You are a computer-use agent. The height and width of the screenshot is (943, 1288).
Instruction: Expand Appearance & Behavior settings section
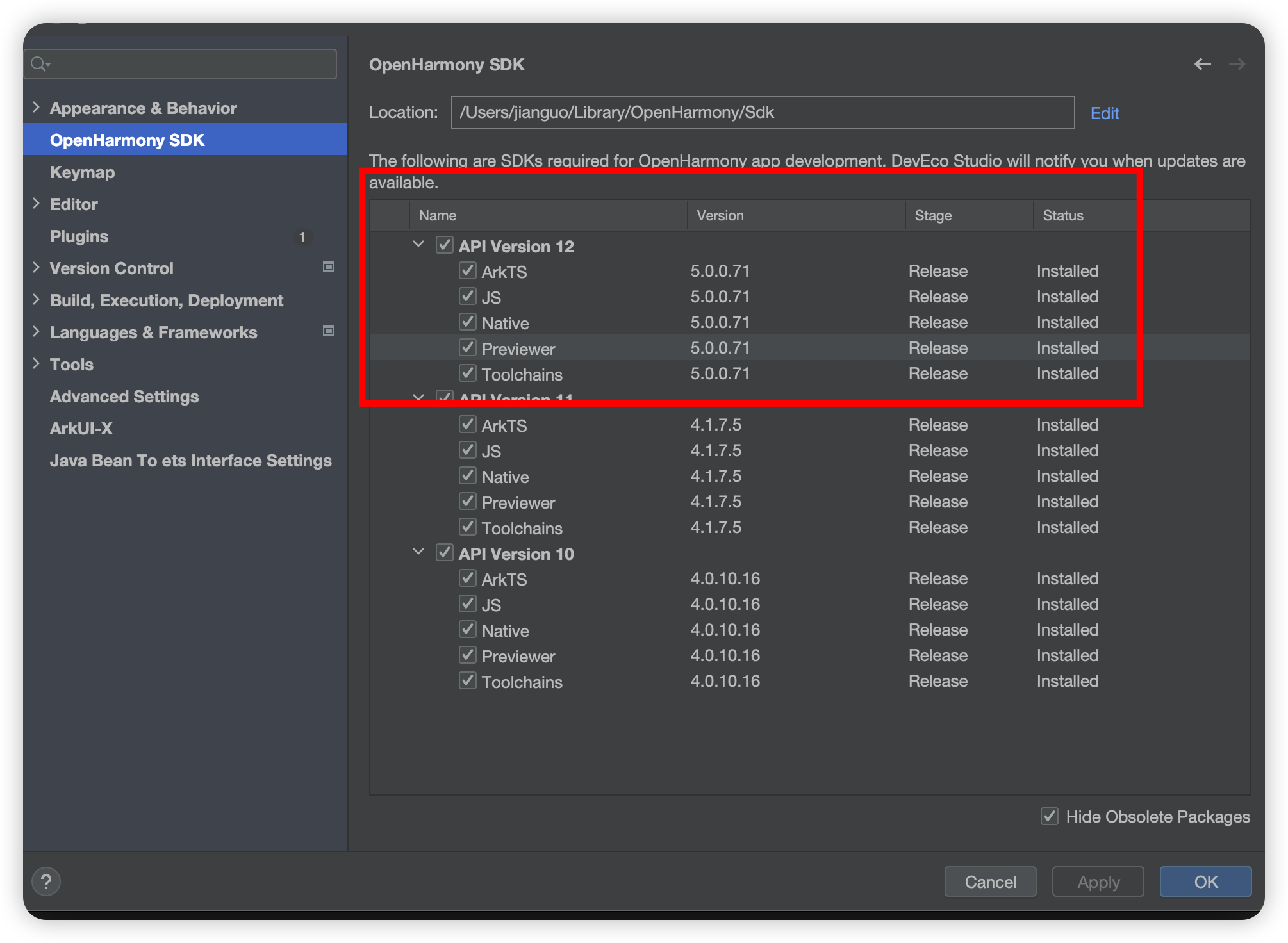(37, 108)
